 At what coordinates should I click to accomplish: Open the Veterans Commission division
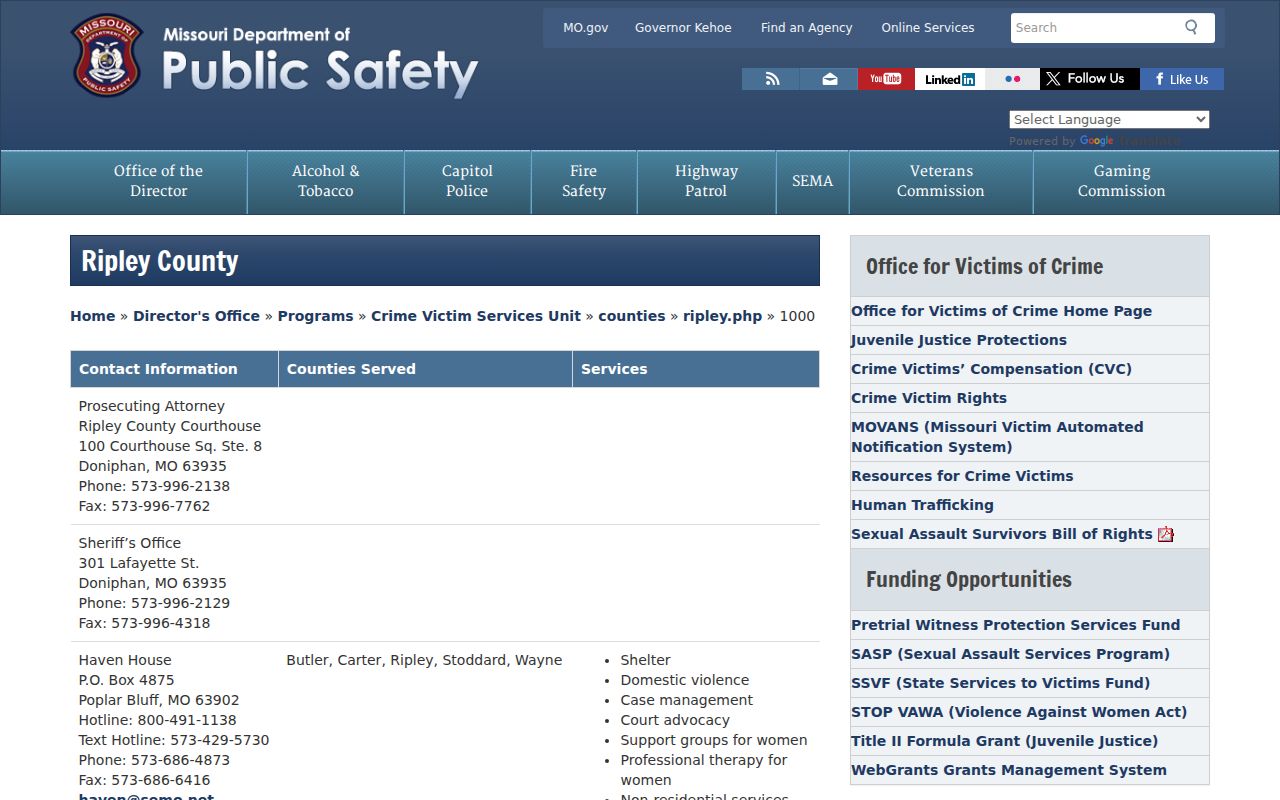(941, 181)
